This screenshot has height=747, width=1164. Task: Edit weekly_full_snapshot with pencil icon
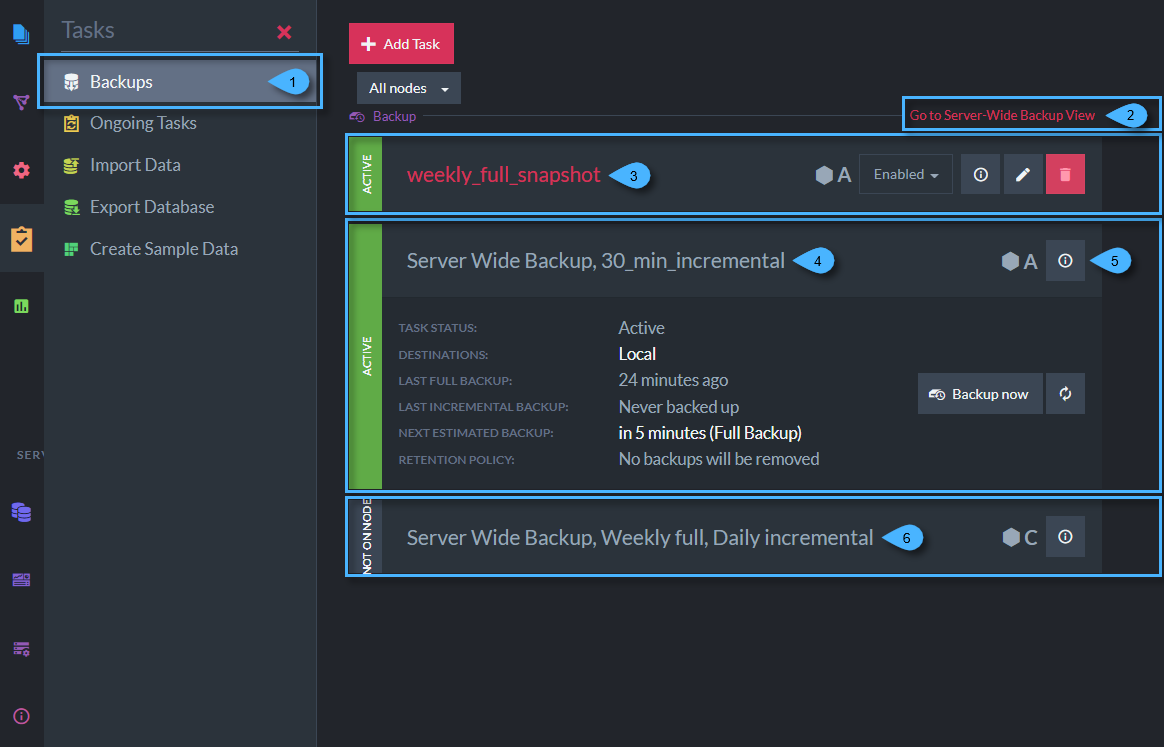pyautogui.click(x=1023, y=174)
